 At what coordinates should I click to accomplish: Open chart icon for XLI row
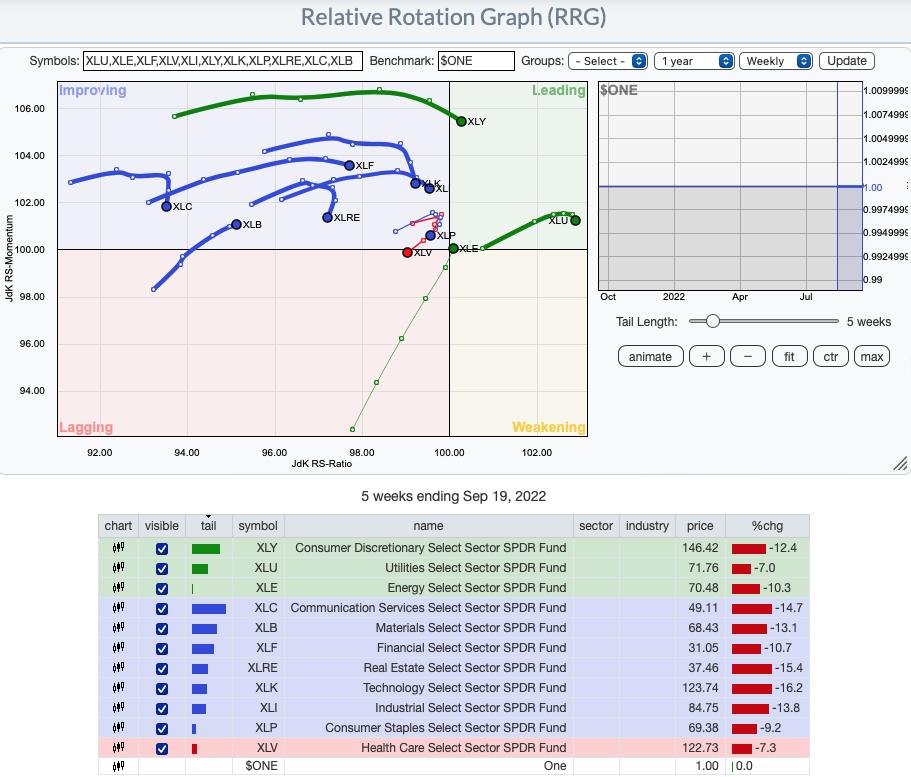pyautogui.click(x=119, y=707)
